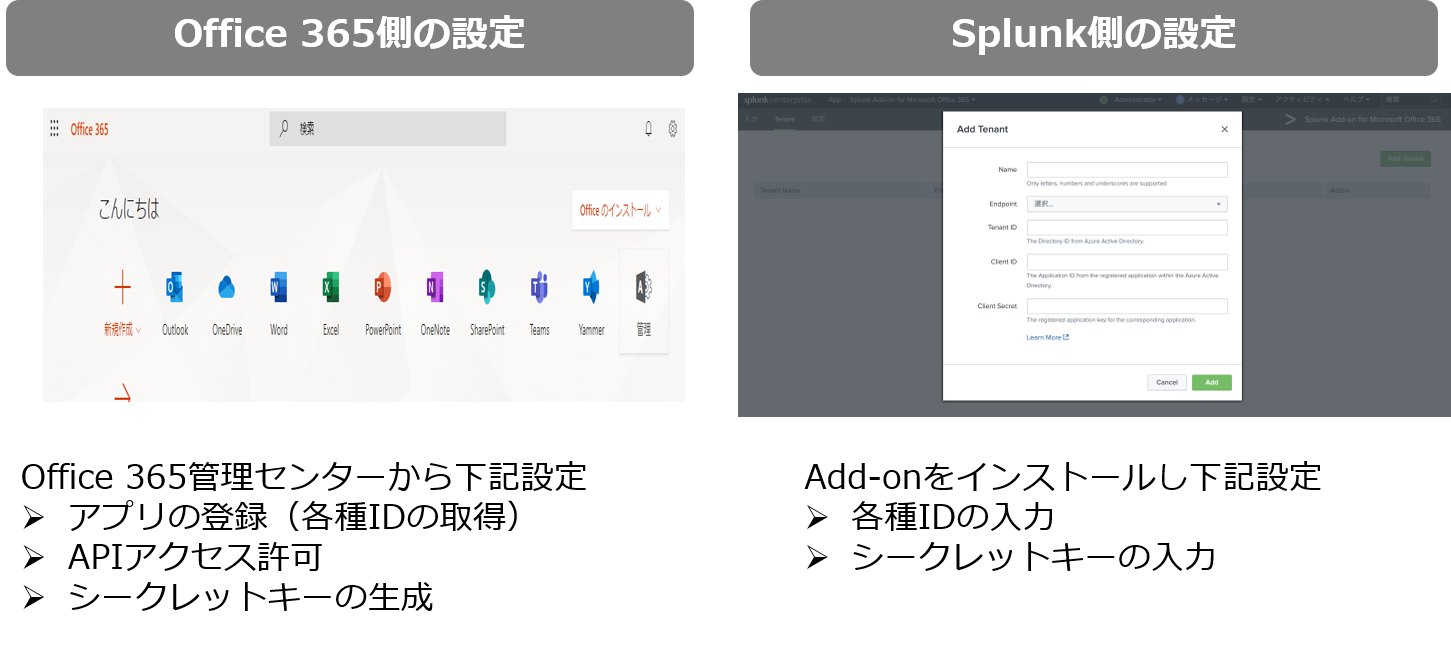Launch the OneNote app
The height and width of the screenshot is (671, 1451).
[x=435, y=305]
